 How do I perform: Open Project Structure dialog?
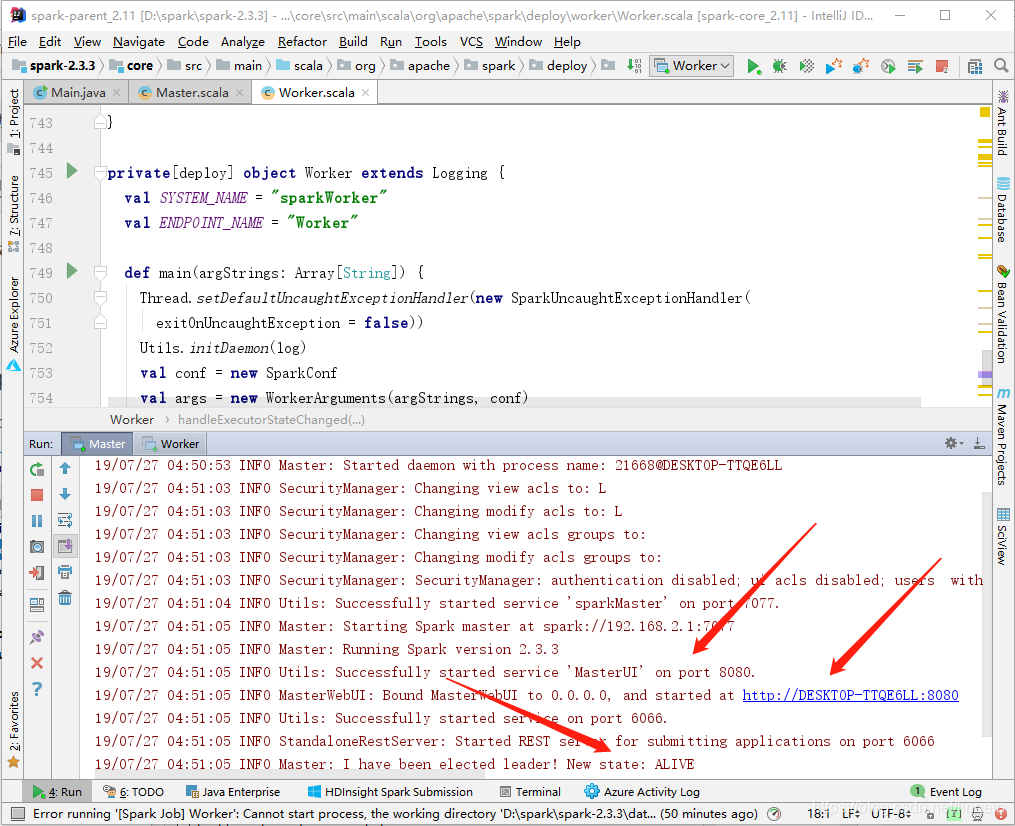(x=975, y=66)
